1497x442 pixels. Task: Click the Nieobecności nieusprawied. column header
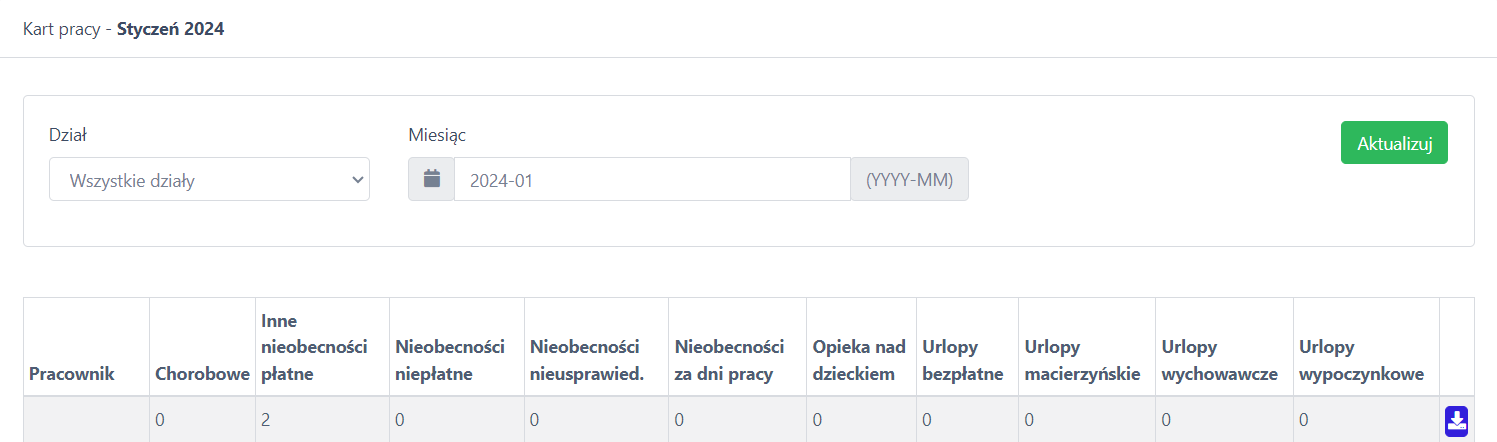587,360
